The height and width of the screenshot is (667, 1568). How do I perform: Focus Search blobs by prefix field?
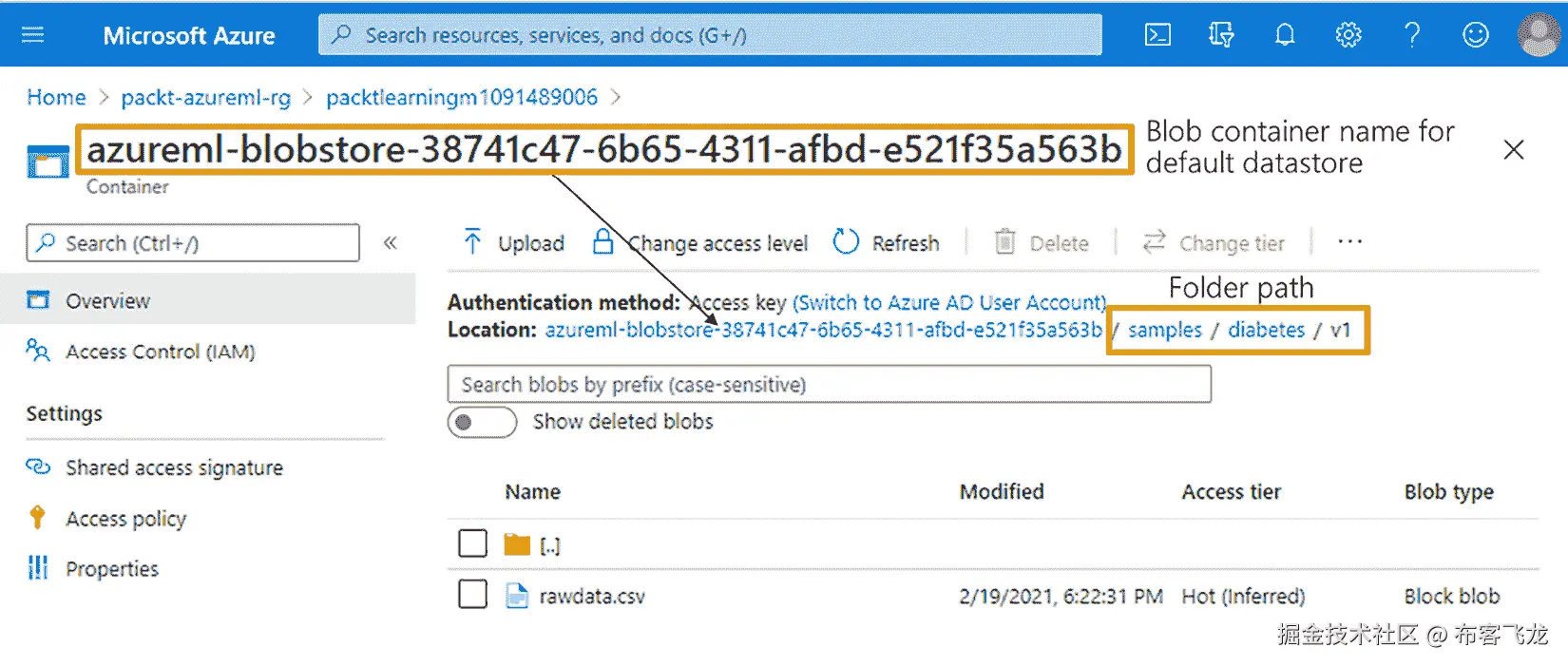[x=829, y=384]
